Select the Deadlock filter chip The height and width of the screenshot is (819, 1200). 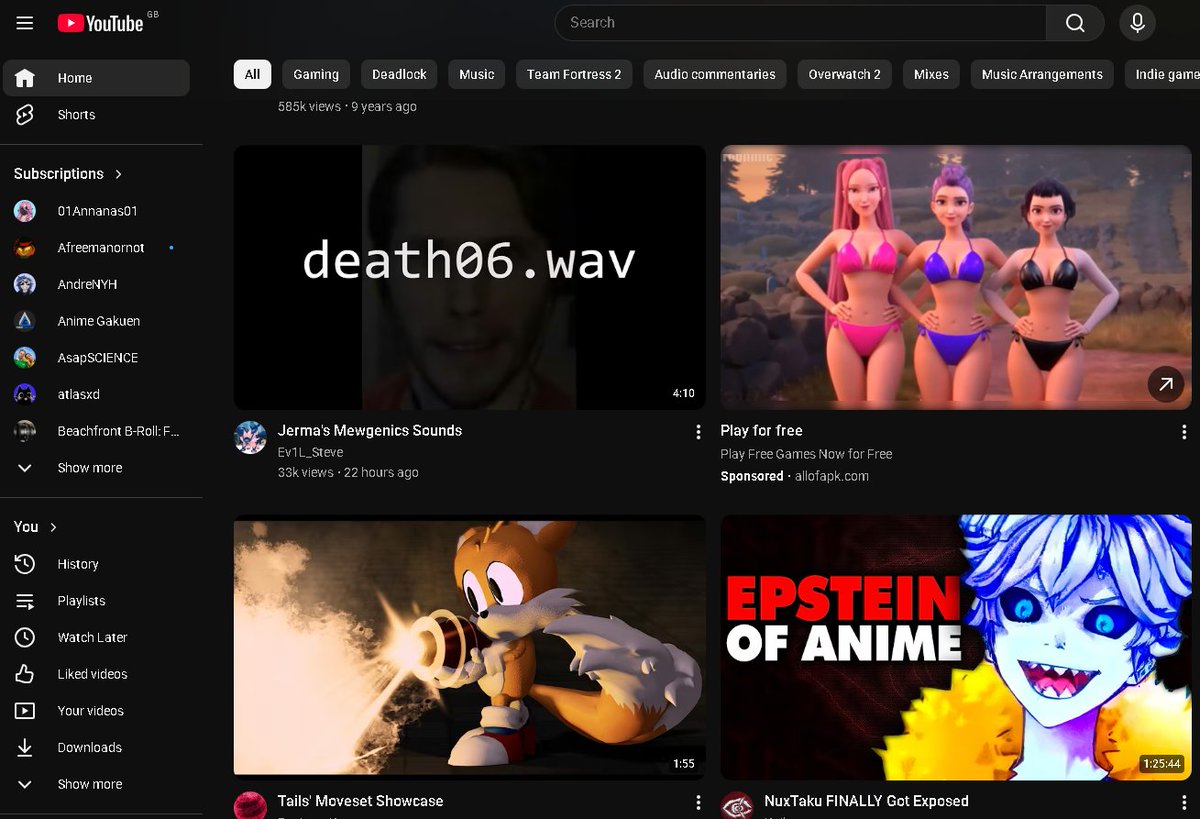[399, 74]
